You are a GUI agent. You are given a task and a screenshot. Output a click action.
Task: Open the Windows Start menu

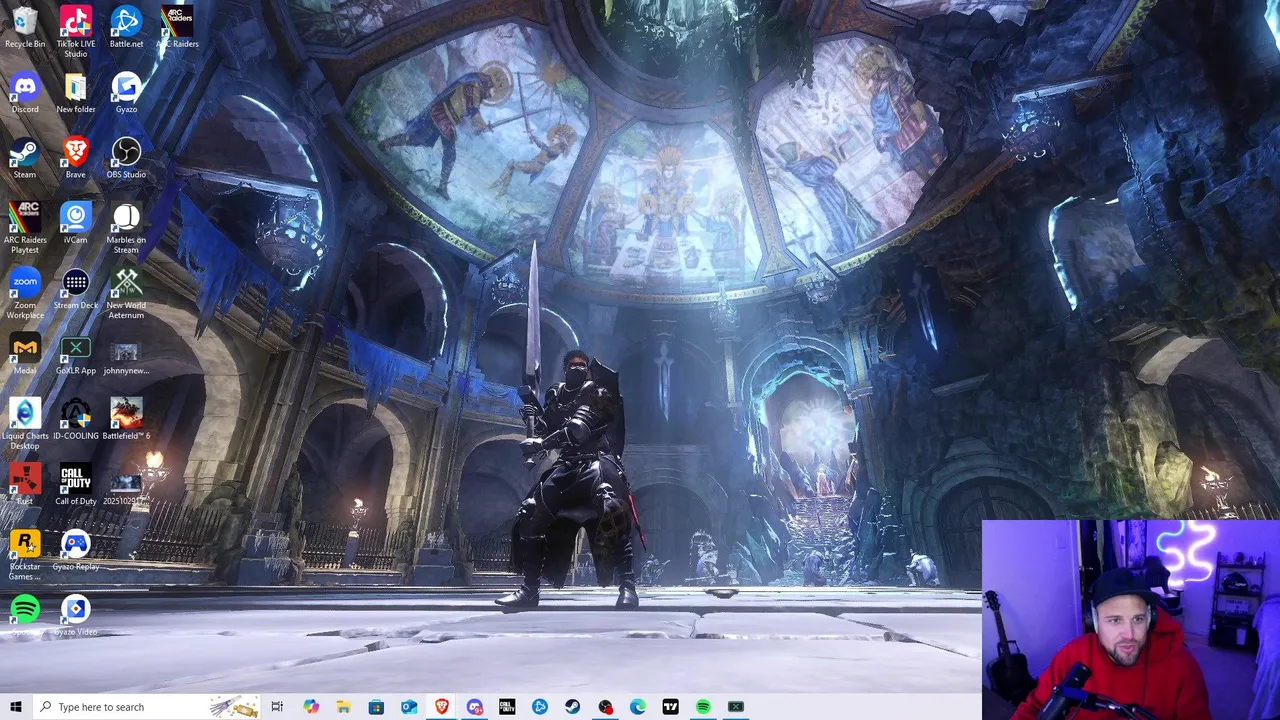(15, 707)
